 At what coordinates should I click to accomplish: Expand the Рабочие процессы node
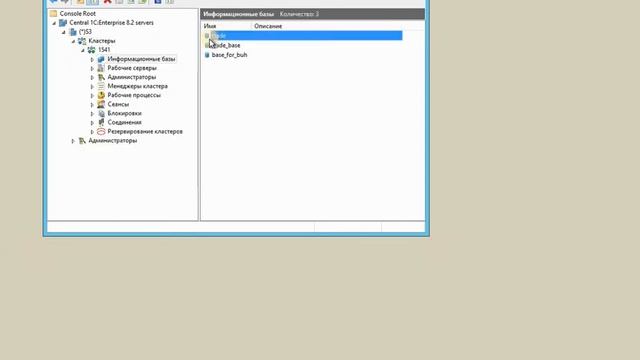(x=92, y=96)
